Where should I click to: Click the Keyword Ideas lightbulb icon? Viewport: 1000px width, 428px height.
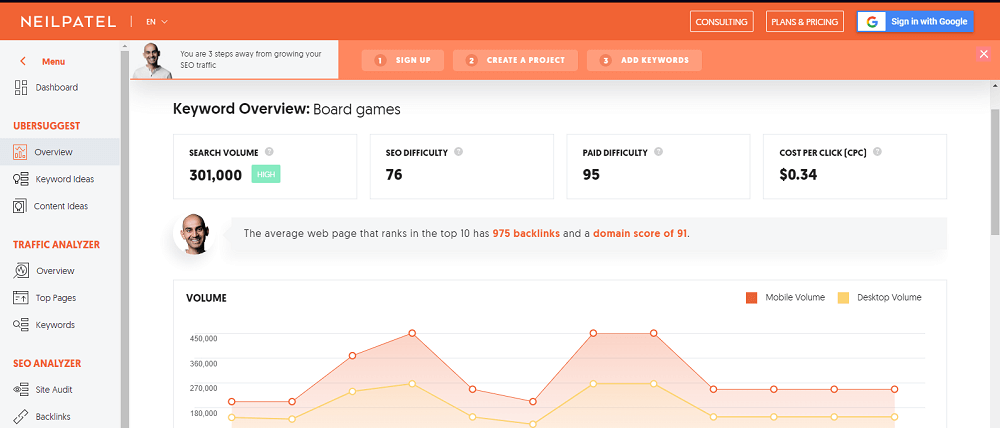click(20, 179)
